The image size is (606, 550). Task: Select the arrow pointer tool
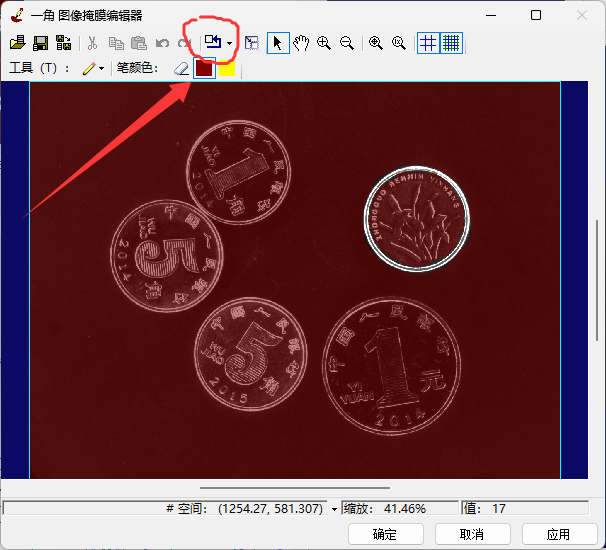pyautogui.click(x=278, y=43)
